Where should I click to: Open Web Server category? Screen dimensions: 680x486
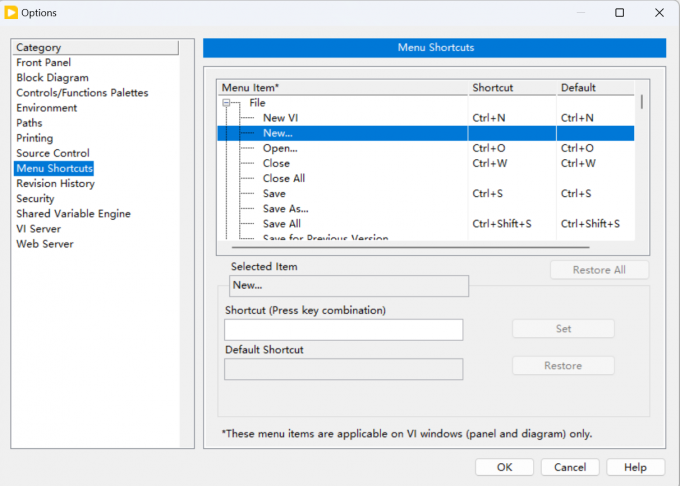point(45,244)
